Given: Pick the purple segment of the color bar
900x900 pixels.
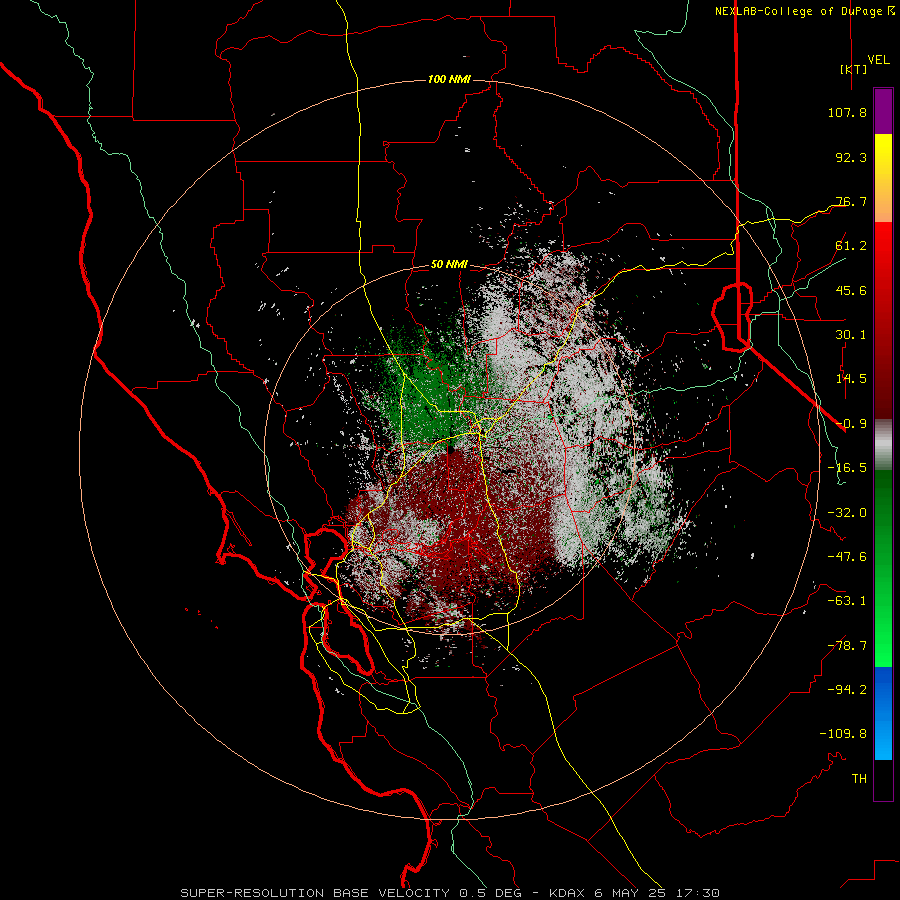Looking at the screenshot, I should click(x=883, y=111).
